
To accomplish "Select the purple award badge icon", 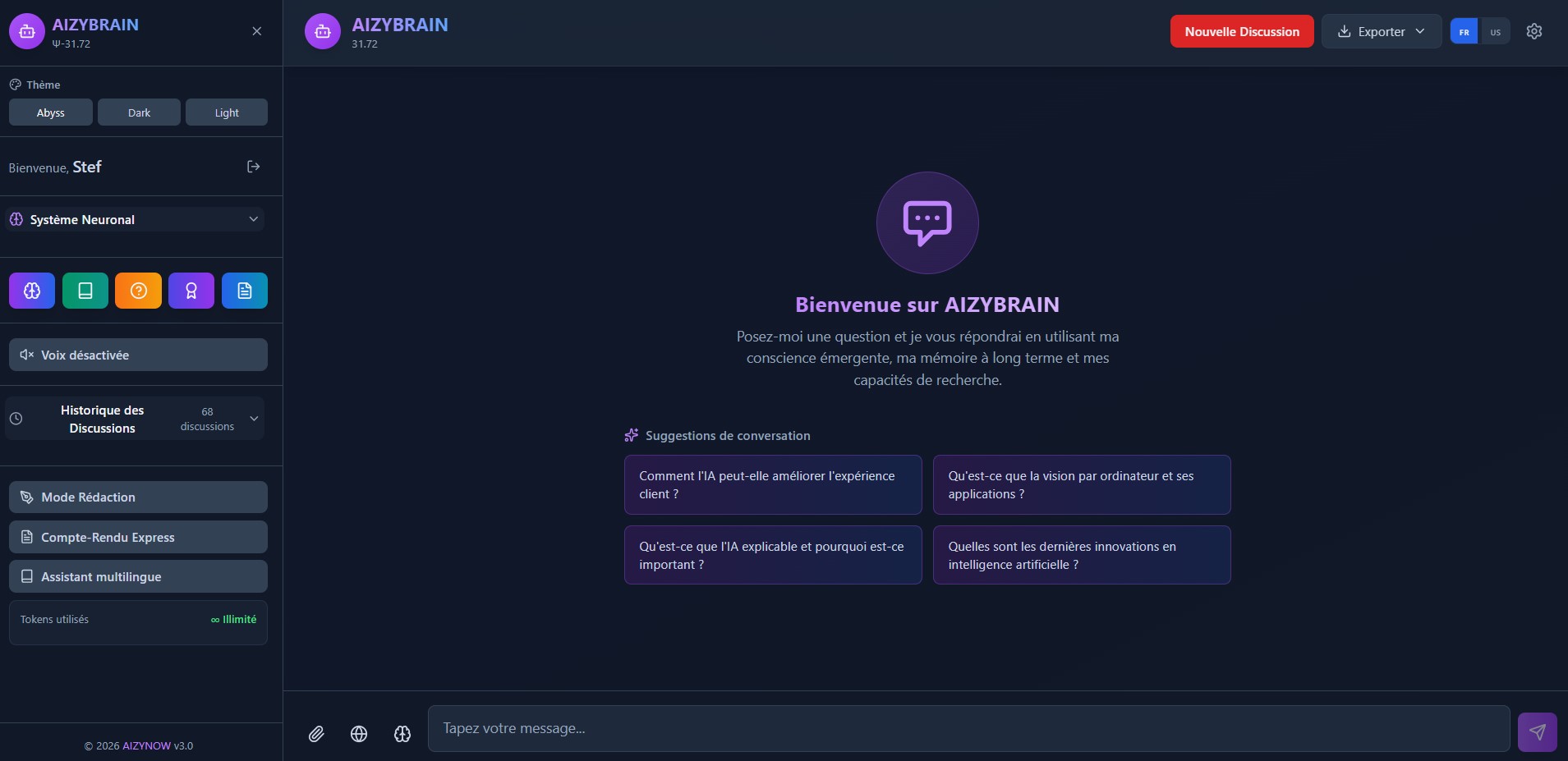I will tap(191, 291).
